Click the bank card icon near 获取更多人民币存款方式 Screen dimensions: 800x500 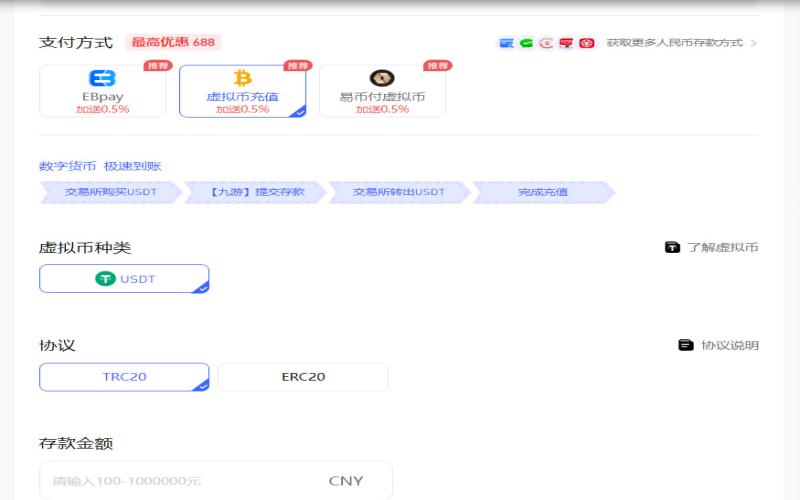click(507, 43)
